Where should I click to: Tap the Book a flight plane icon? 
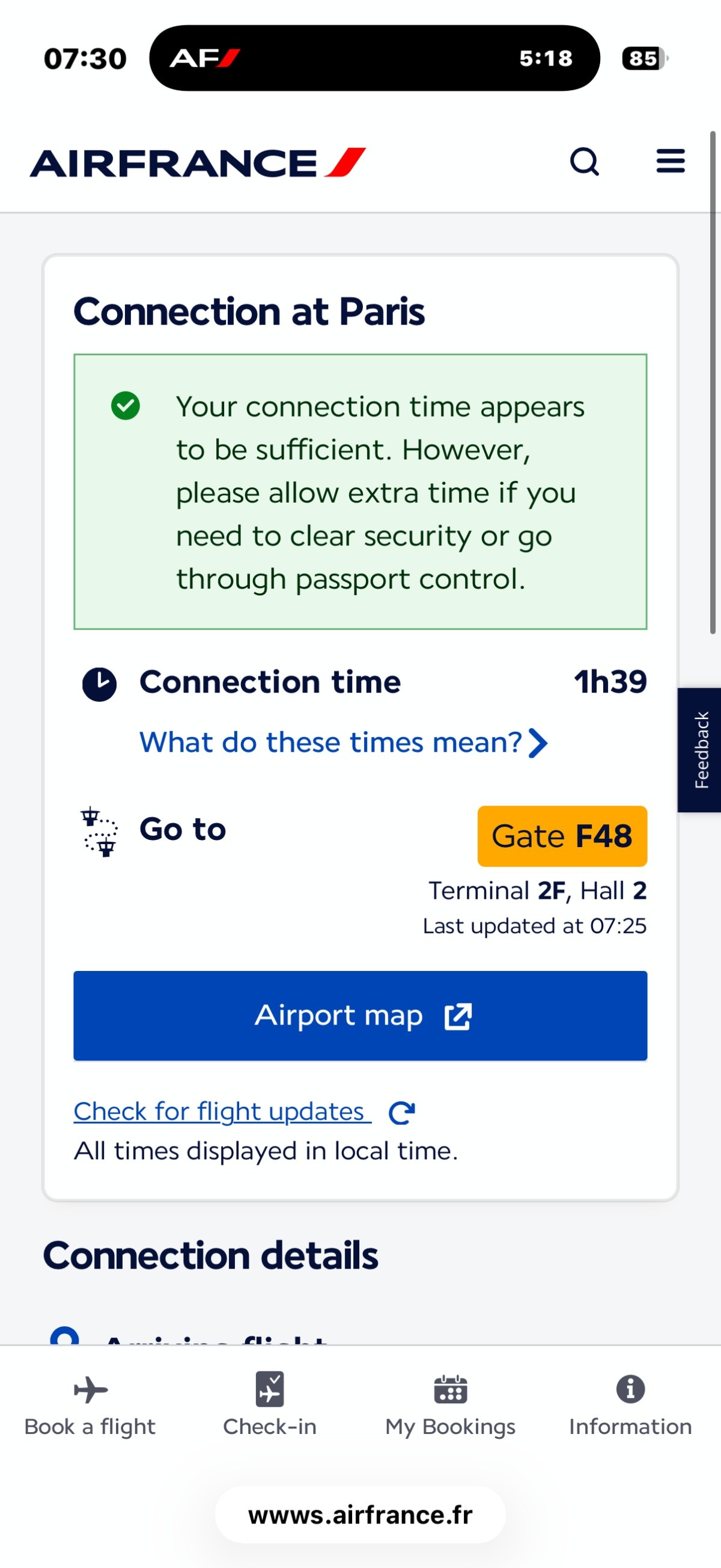[91, 1389]
